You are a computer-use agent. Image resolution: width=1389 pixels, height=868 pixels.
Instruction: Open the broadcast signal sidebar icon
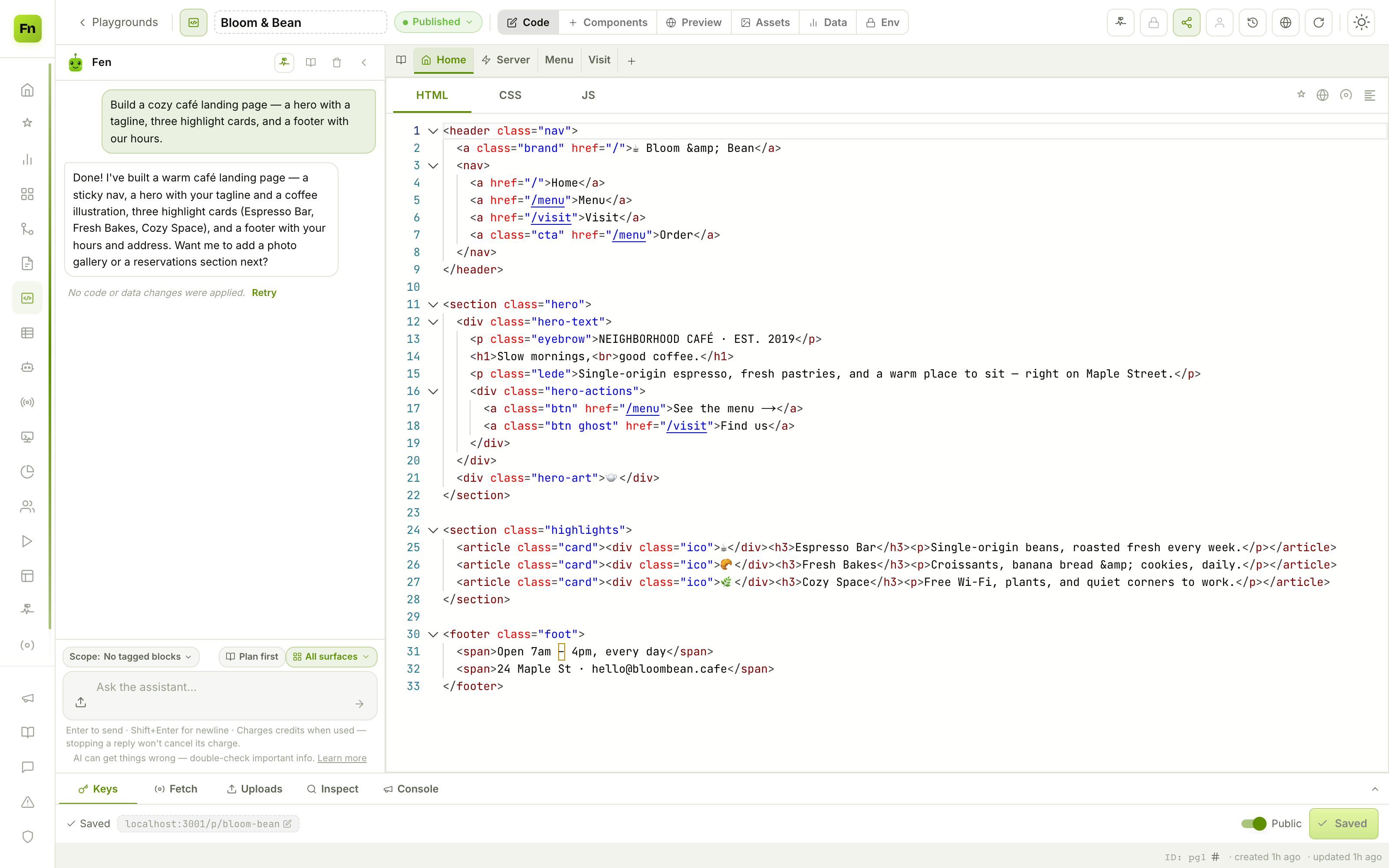point(27,402)
